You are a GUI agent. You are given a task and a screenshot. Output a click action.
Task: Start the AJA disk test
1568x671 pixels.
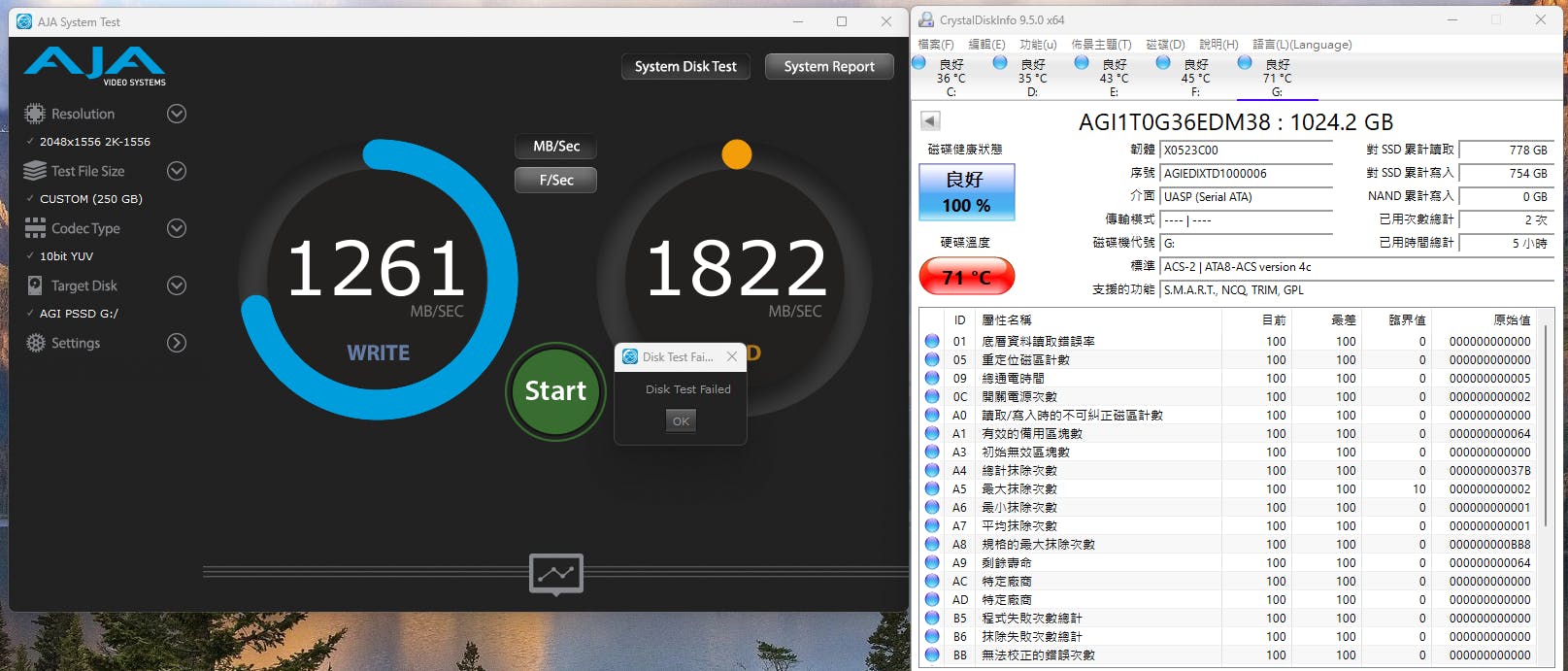(555, 391)
